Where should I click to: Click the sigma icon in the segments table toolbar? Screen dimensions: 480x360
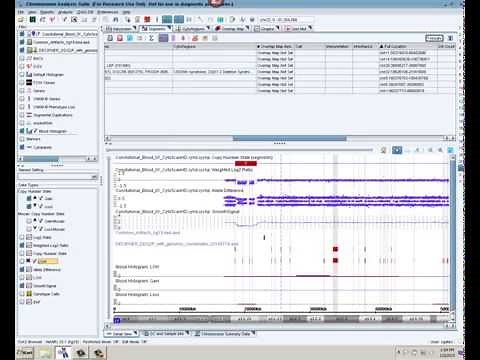[151, 38]
